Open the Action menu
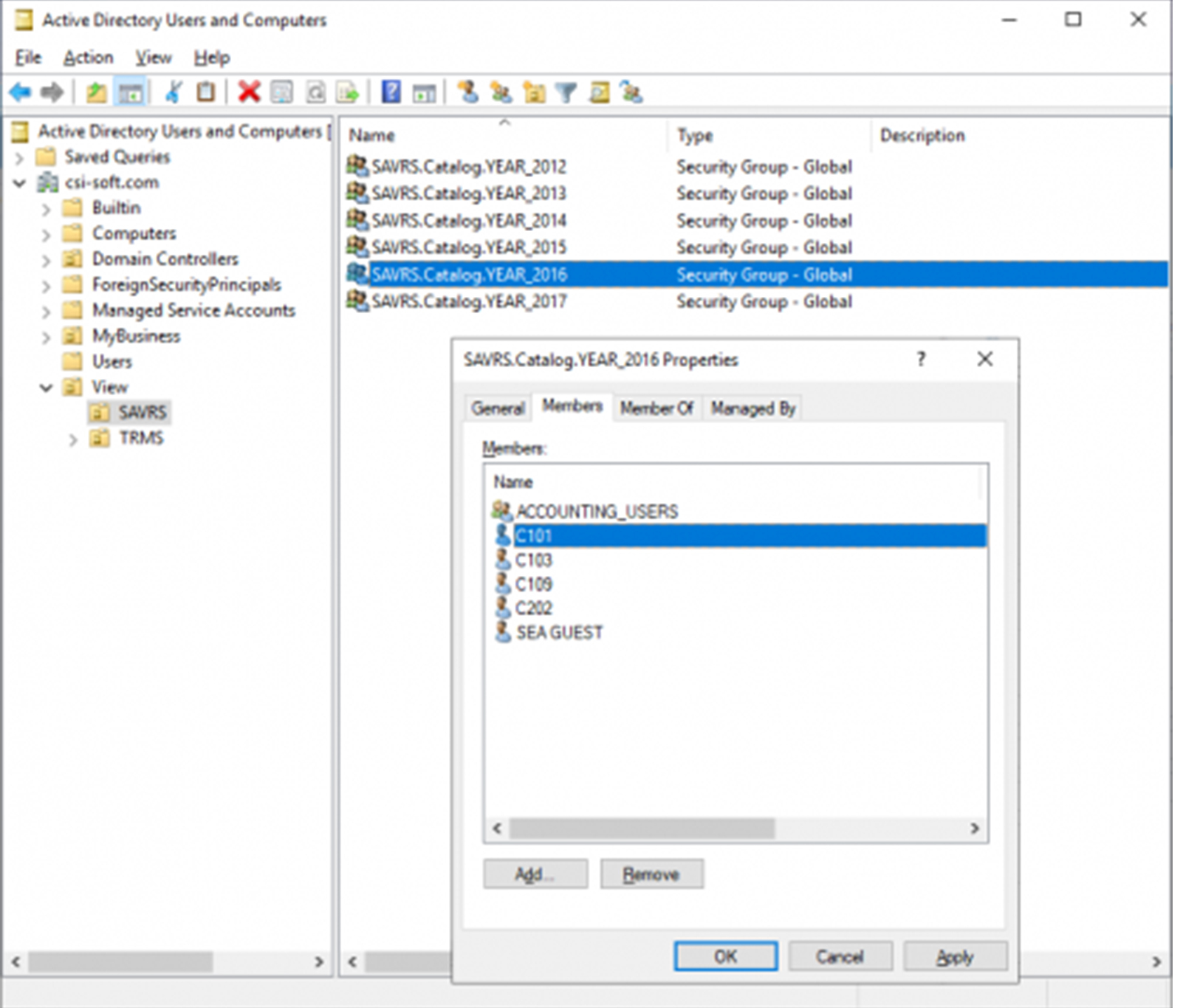Image resolution: width=1183 pixels, height=1008 pixels. (88, 57)
